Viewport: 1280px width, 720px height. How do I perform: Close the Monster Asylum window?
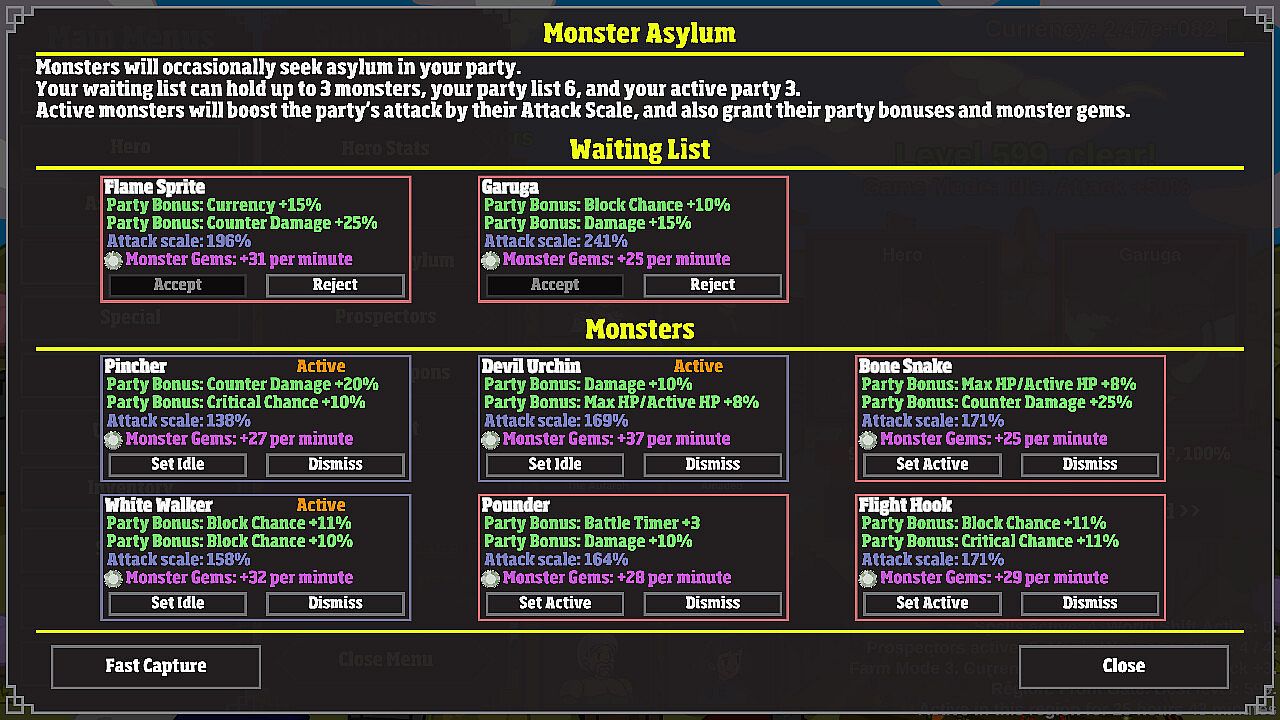pos(1123,667)
